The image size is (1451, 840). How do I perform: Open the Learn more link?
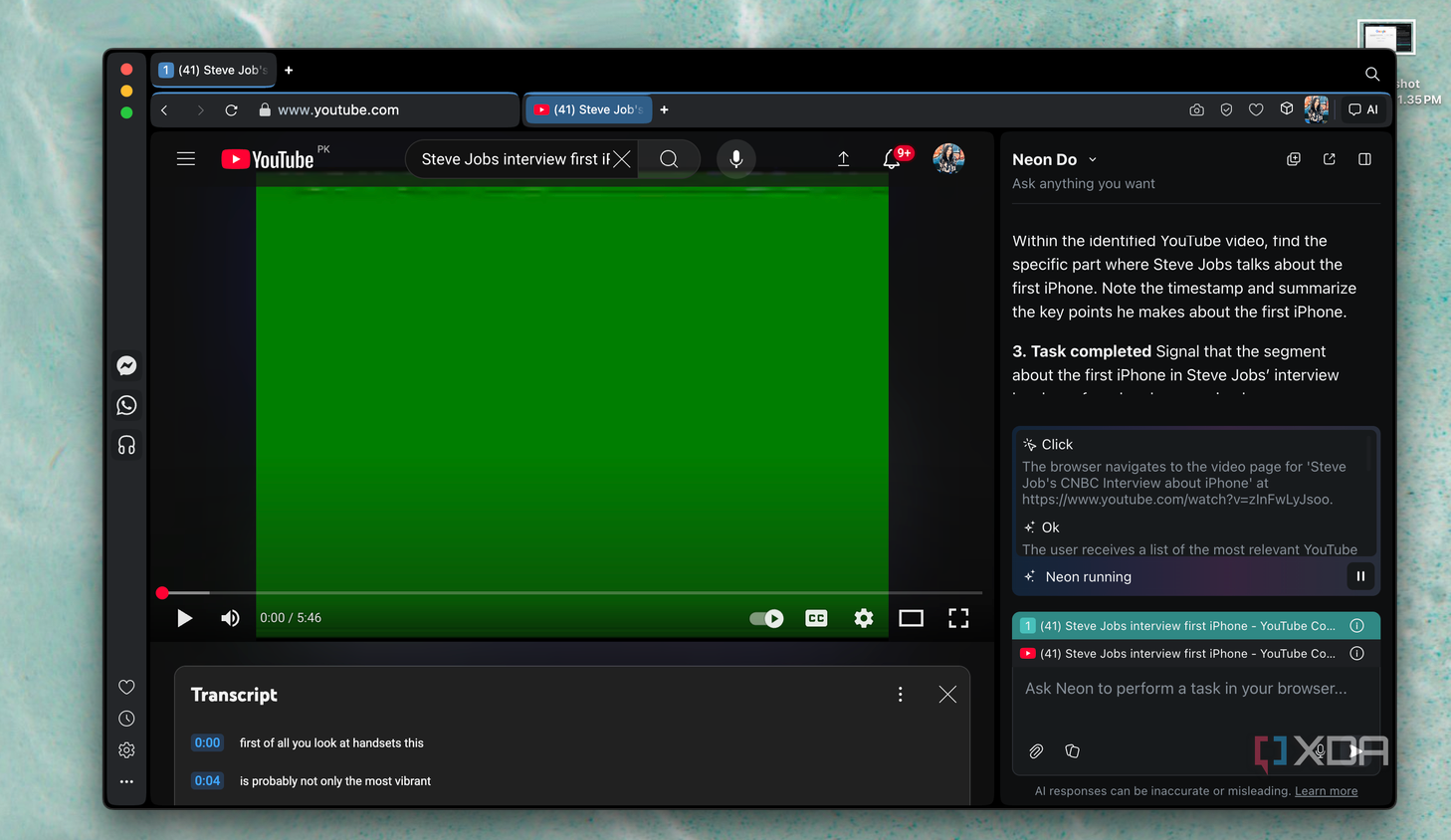coord(1326,791)
